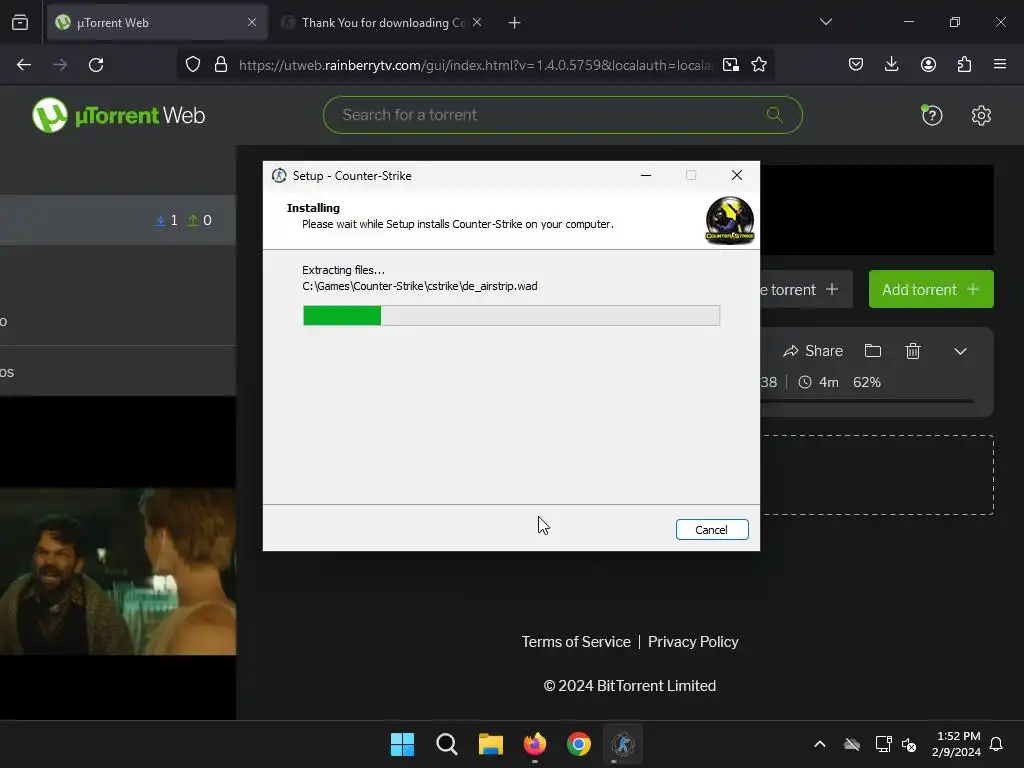Click the muted volume tray icon
This screenshot has height=768, width=1024.
coord(908,744)
